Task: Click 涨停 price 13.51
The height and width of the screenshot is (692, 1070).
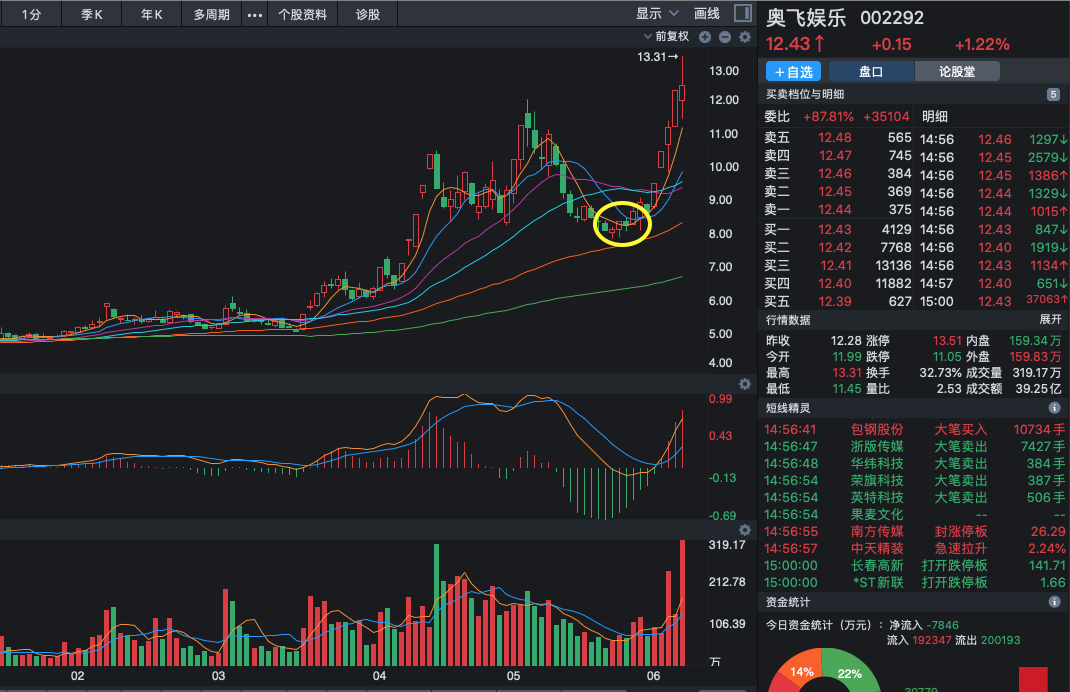Action: pyautogui.click(x=947, y=341)
